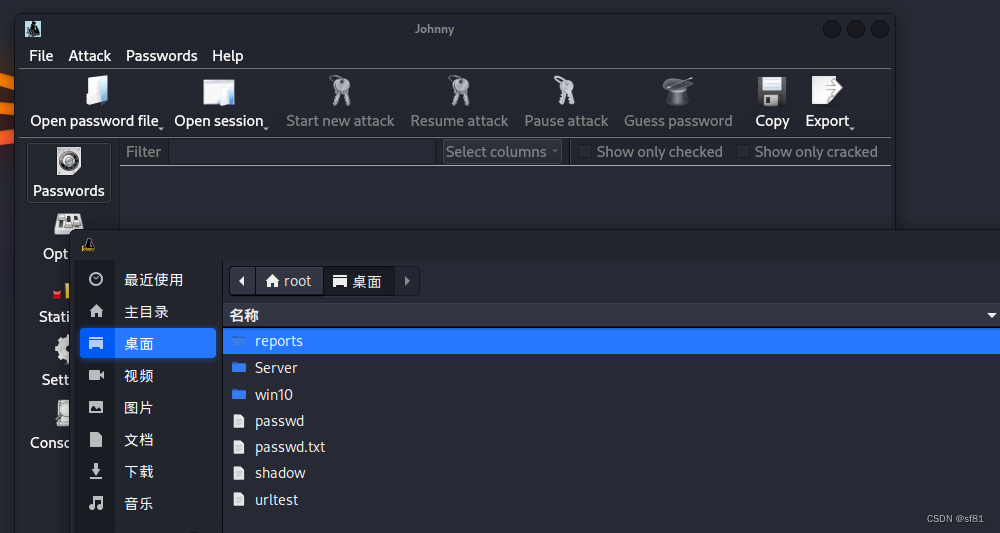The image size is (1000, 533).
Task: Expand the Open session dropdown arrow
Action: coord(266,128)
